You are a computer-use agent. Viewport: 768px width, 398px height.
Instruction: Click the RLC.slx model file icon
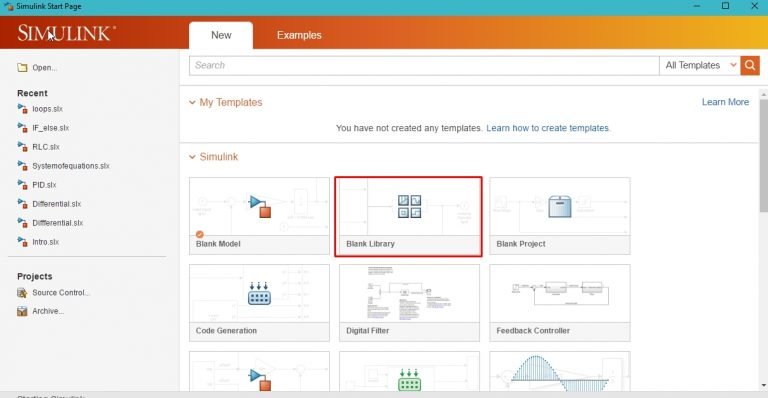pos(22,147)
